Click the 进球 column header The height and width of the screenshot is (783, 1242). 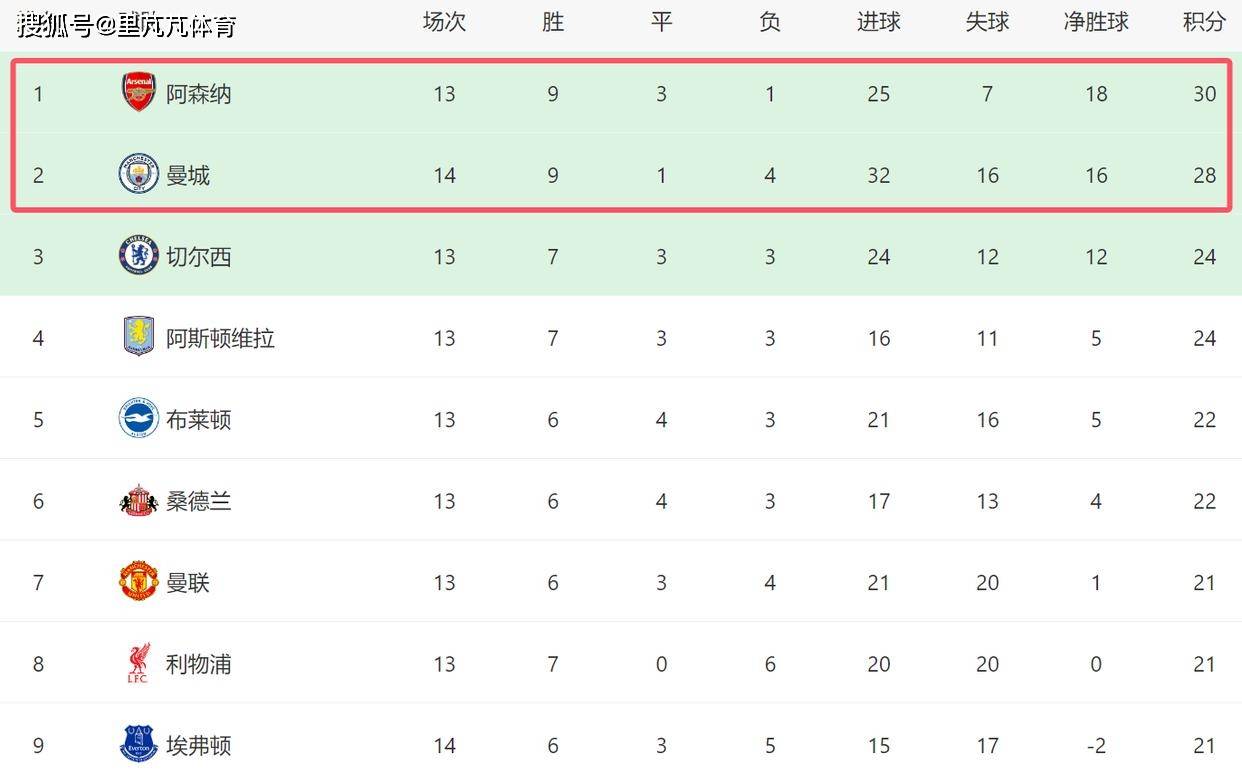tap(878, 22)
